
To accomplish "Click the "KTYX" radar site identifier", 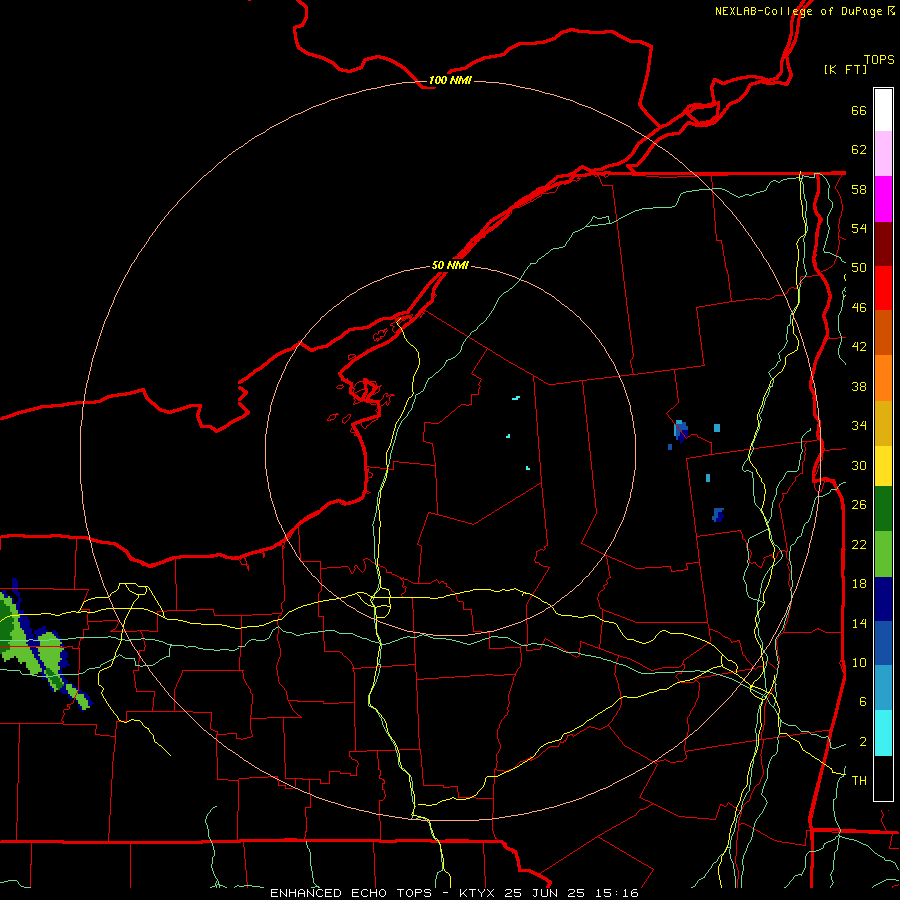I will pos(478,893).
